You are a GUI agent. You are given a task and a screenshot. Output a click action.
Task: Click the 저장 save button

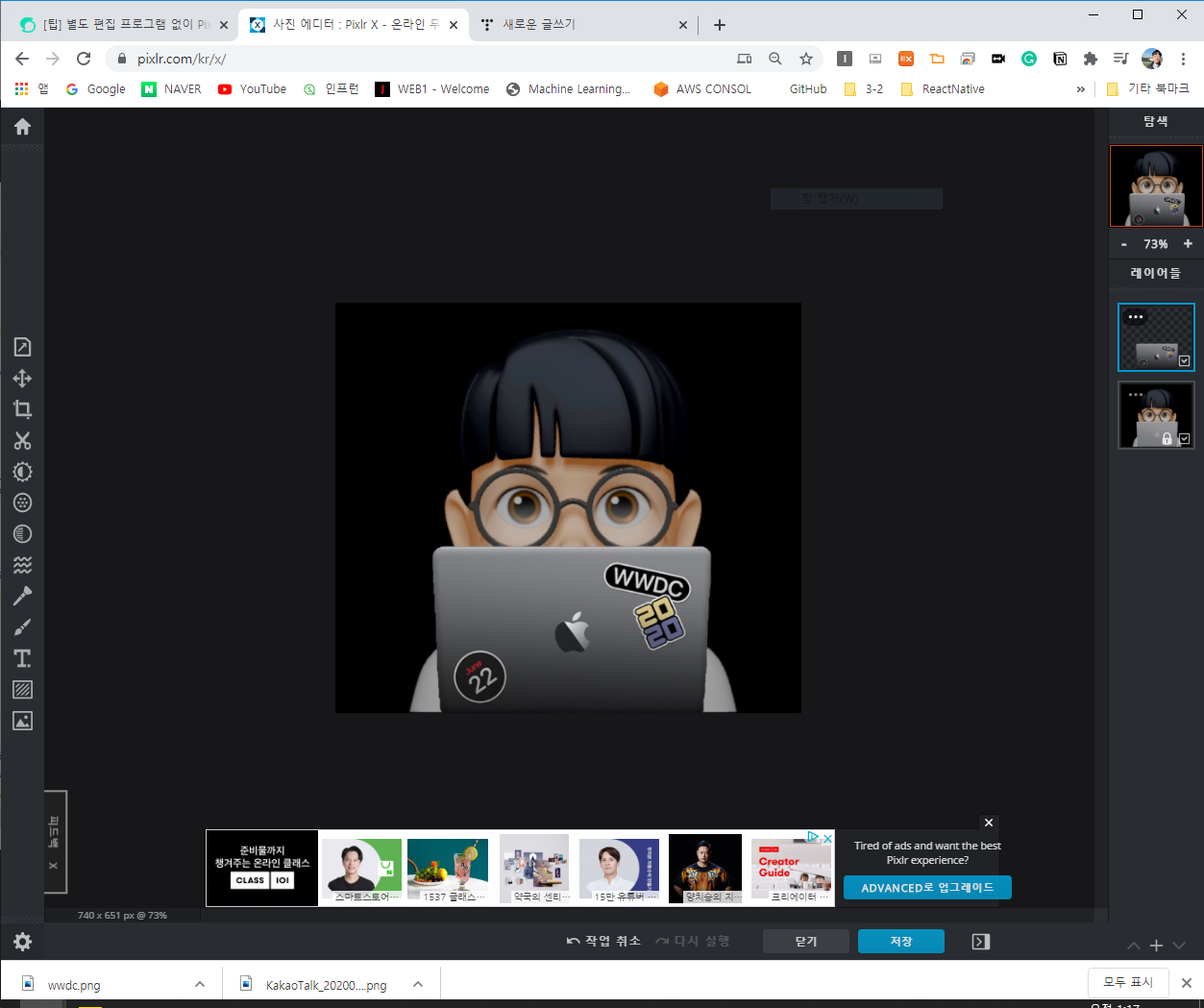[901, 942]
